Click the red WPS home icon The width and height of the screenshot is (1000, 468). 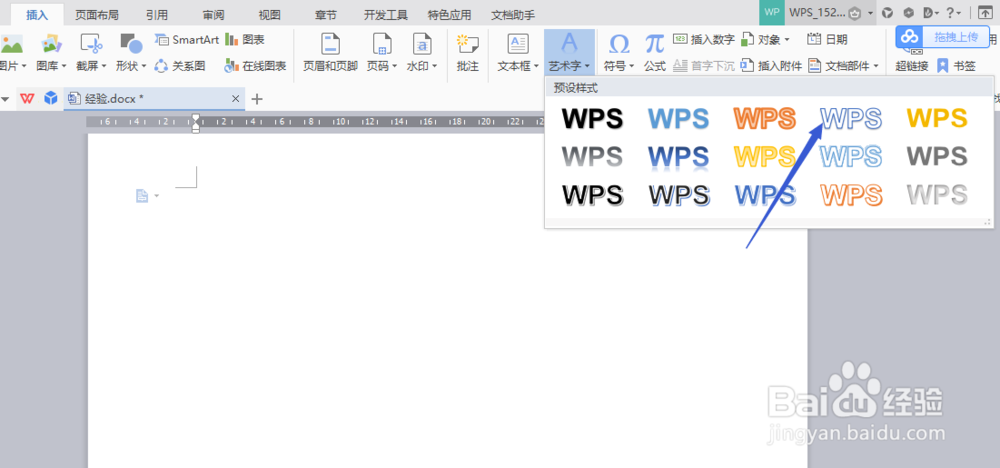pos(27,98)
